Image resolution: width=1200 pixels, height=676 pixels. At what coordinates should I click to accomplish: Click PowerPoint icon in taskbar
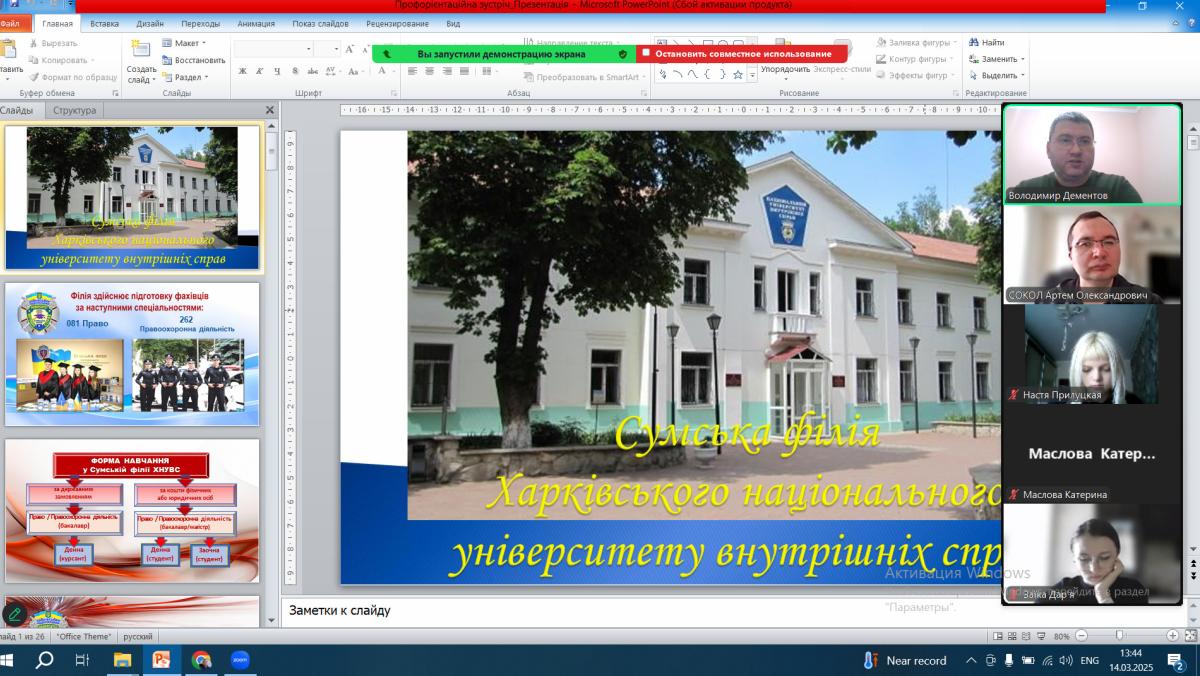coord(161,660)
